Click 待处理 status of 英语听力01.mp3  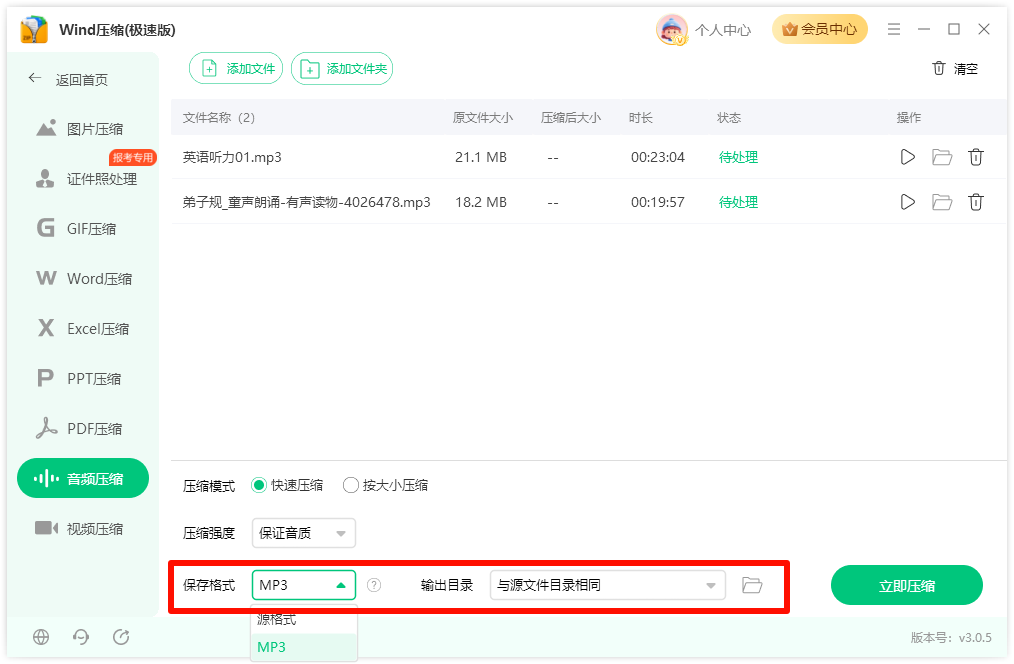(739, 157)
